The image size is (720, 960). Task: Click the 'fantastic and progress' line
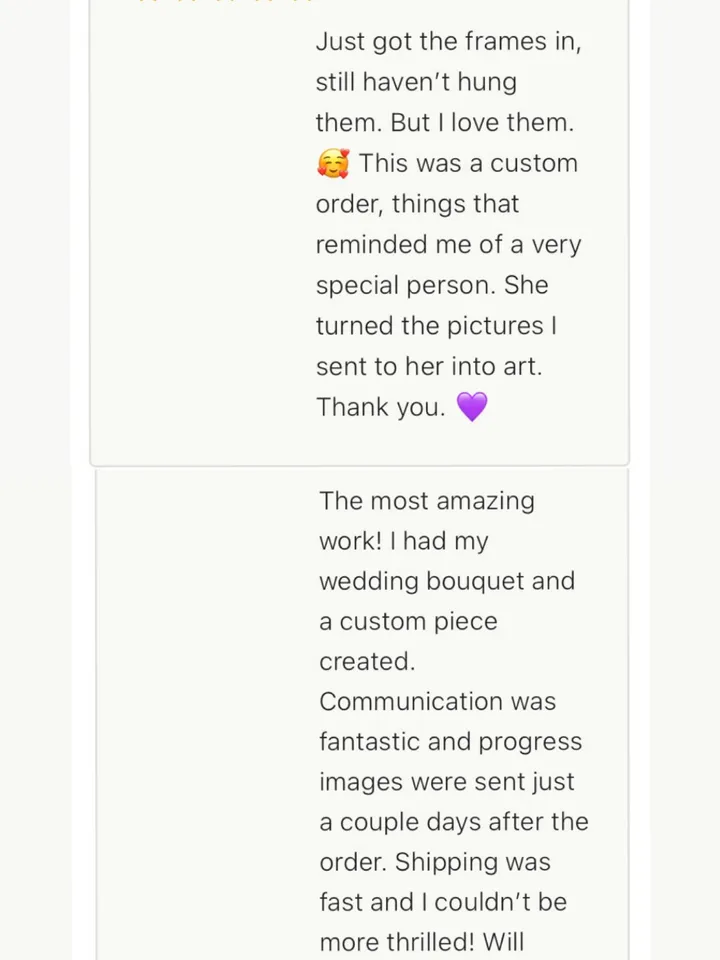pyautogui.click(x=450, y=742)
